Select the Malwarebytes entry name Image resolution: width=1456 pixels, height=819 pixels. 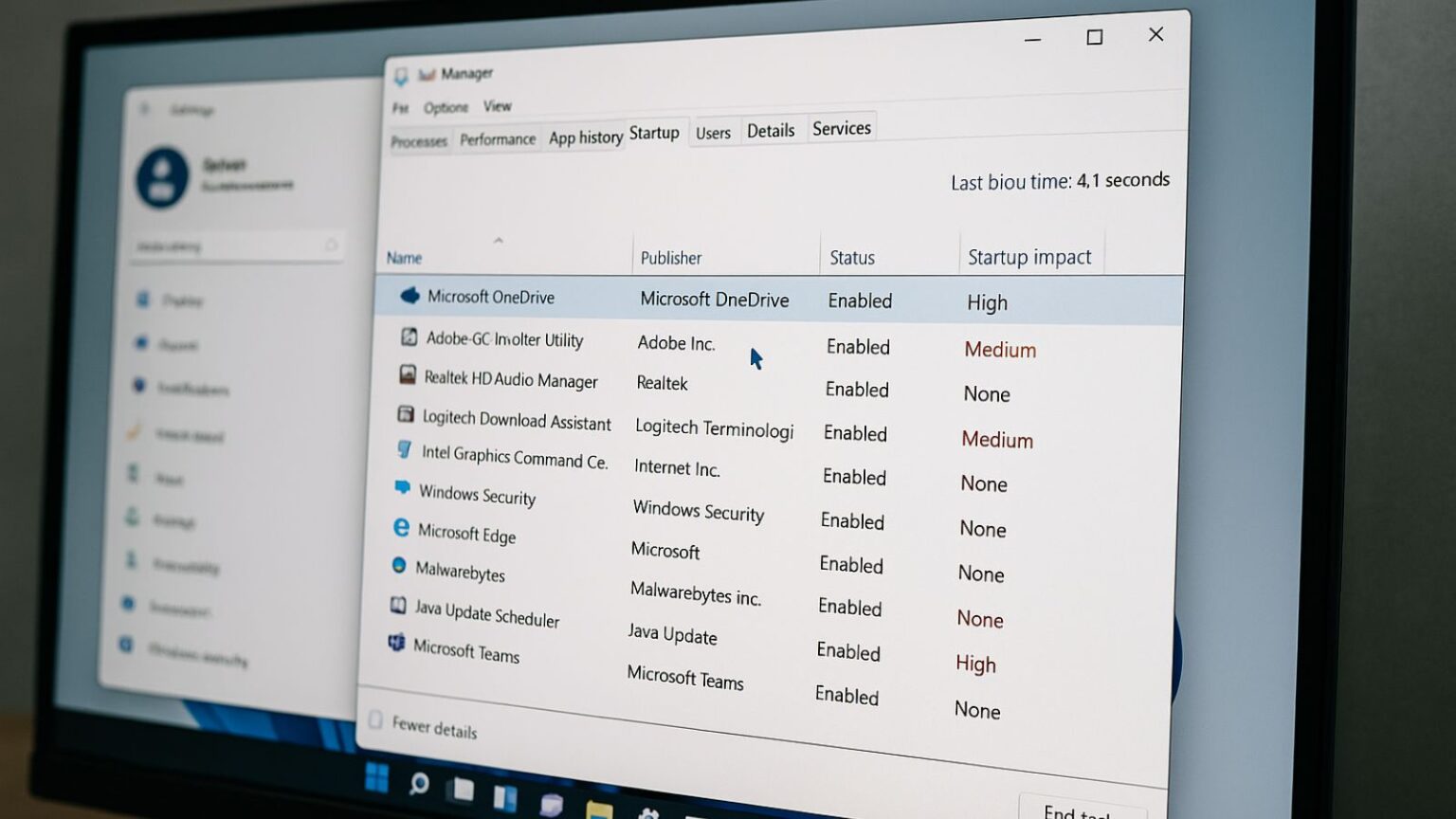point(460,571)
